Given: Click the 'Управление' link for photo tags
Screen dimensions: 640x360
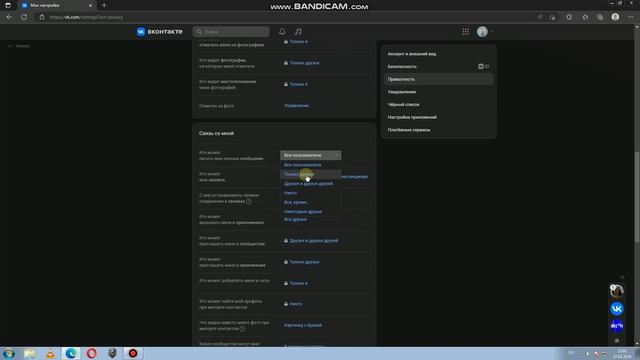Looking at the screenshot, I should tap(296, 106).
